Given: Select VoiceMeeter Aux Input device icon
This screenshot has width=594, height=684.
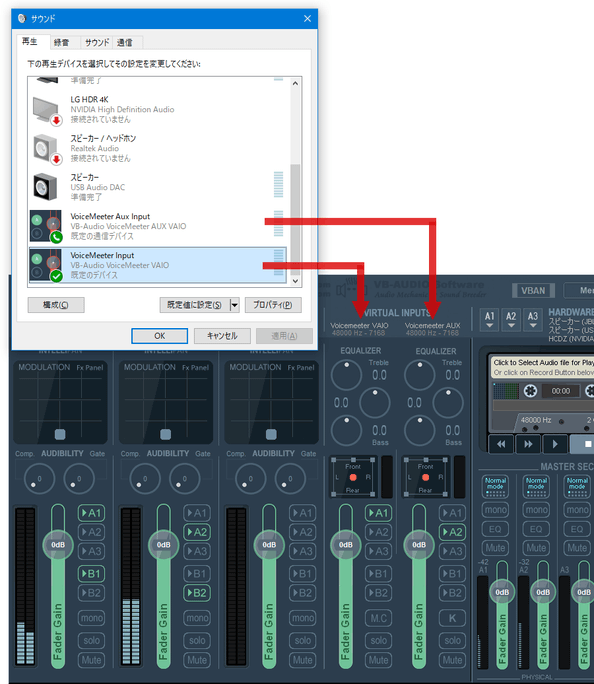Looking at the screenshot, I should 46,226.
